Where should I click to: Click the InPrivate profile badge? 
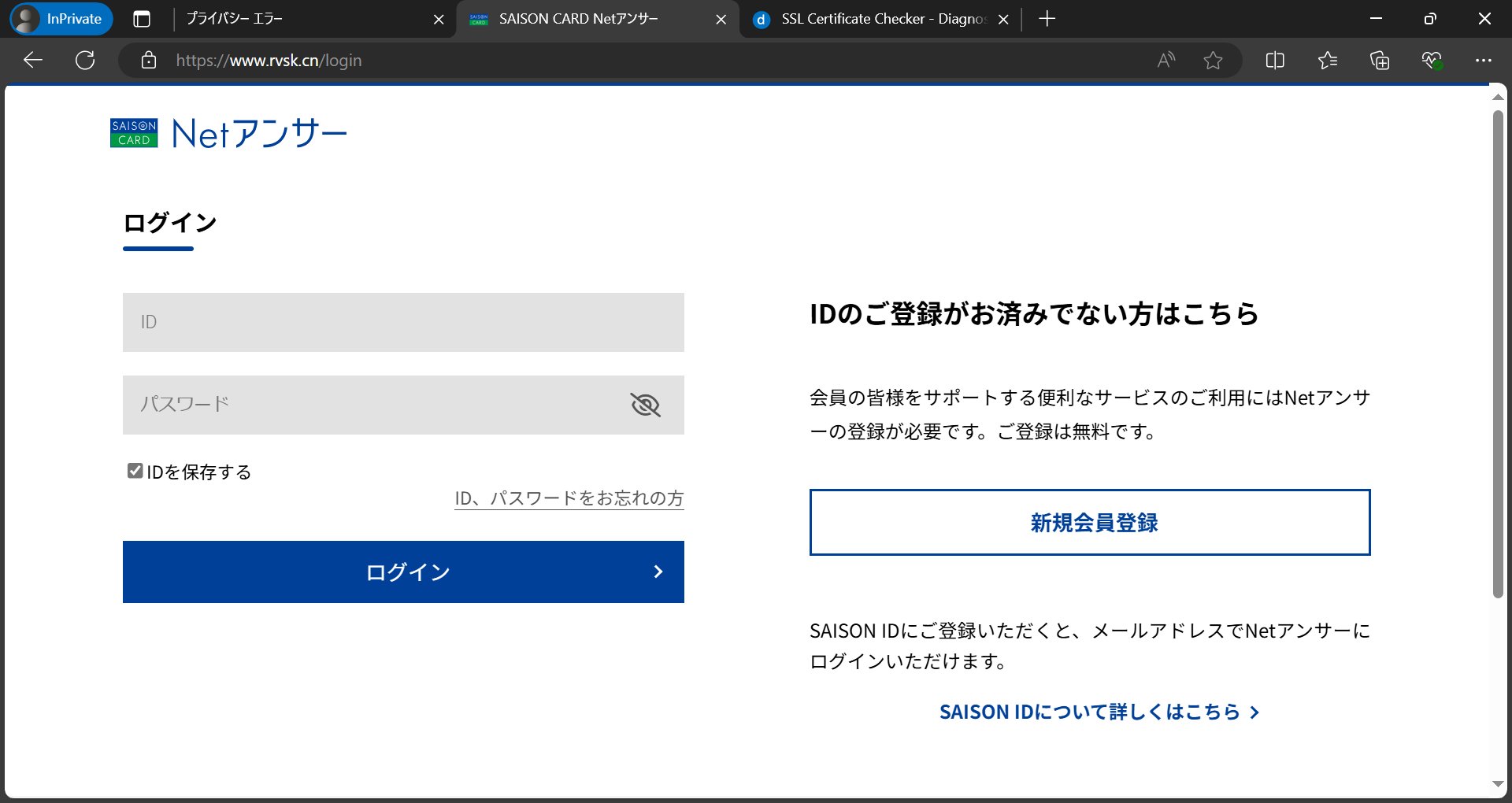pyautogui.click(x=61, y=19)
